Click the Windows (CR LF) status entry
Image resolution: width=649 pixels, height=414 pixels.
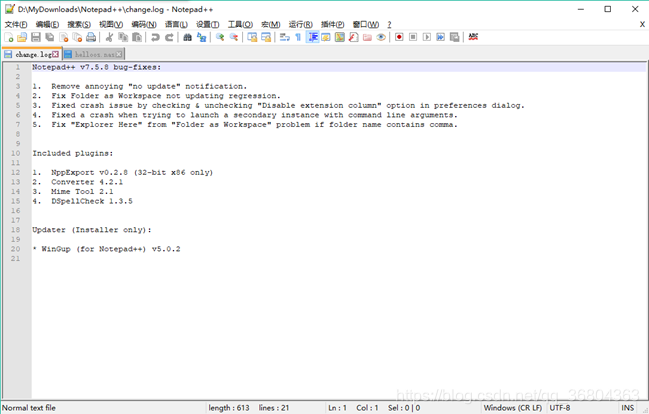click(513, 408)
